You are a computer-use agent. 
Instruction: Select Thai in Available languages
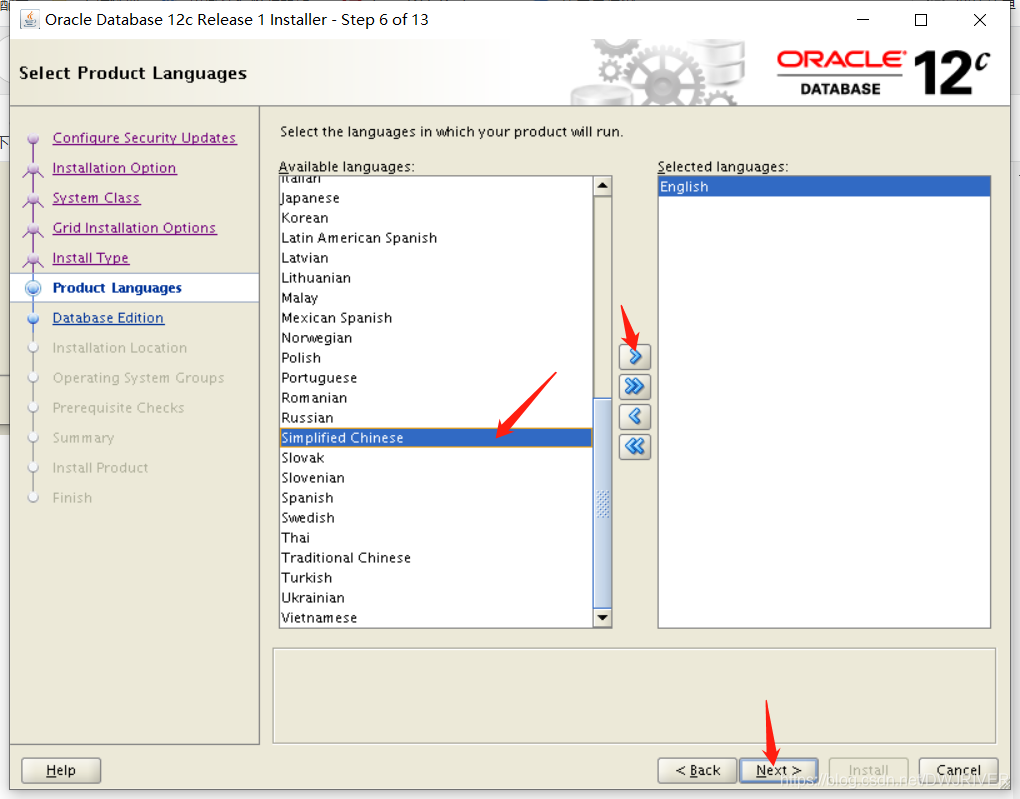click(x=436, y=538)
